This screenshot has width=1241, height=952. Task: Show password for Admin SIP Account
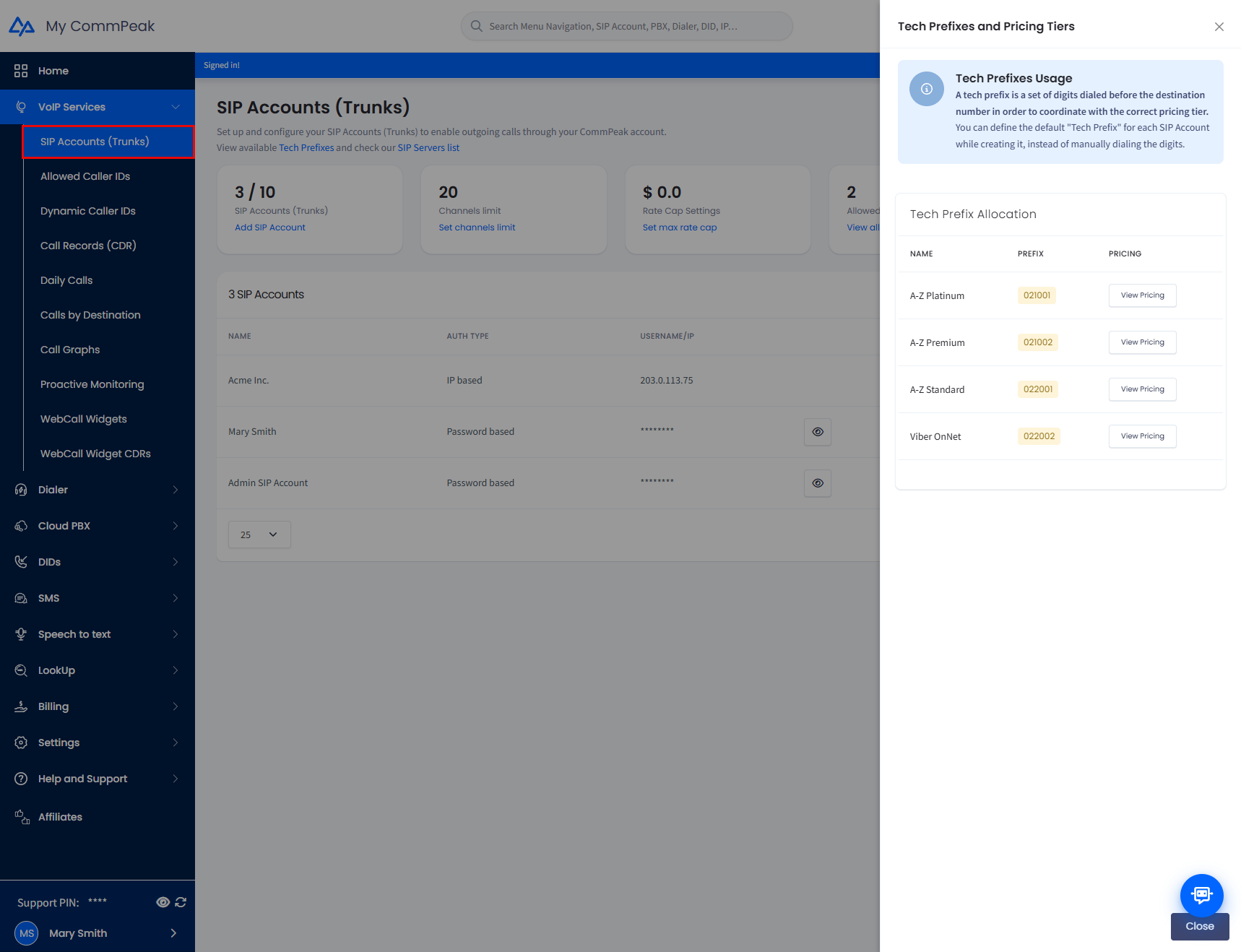click(818, 483)
